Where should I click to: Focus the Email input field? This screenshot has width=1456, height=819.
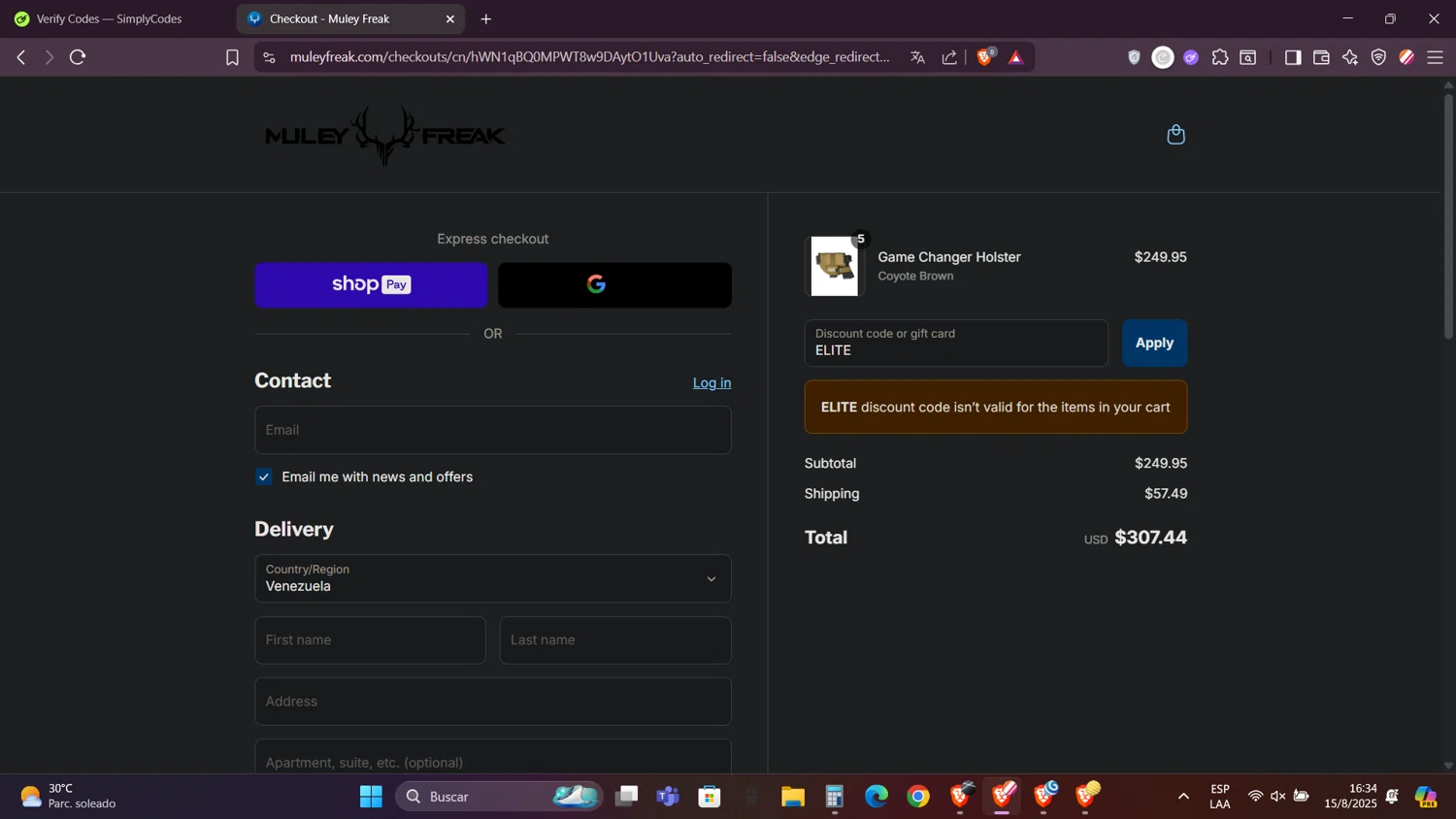click(493, 430)
